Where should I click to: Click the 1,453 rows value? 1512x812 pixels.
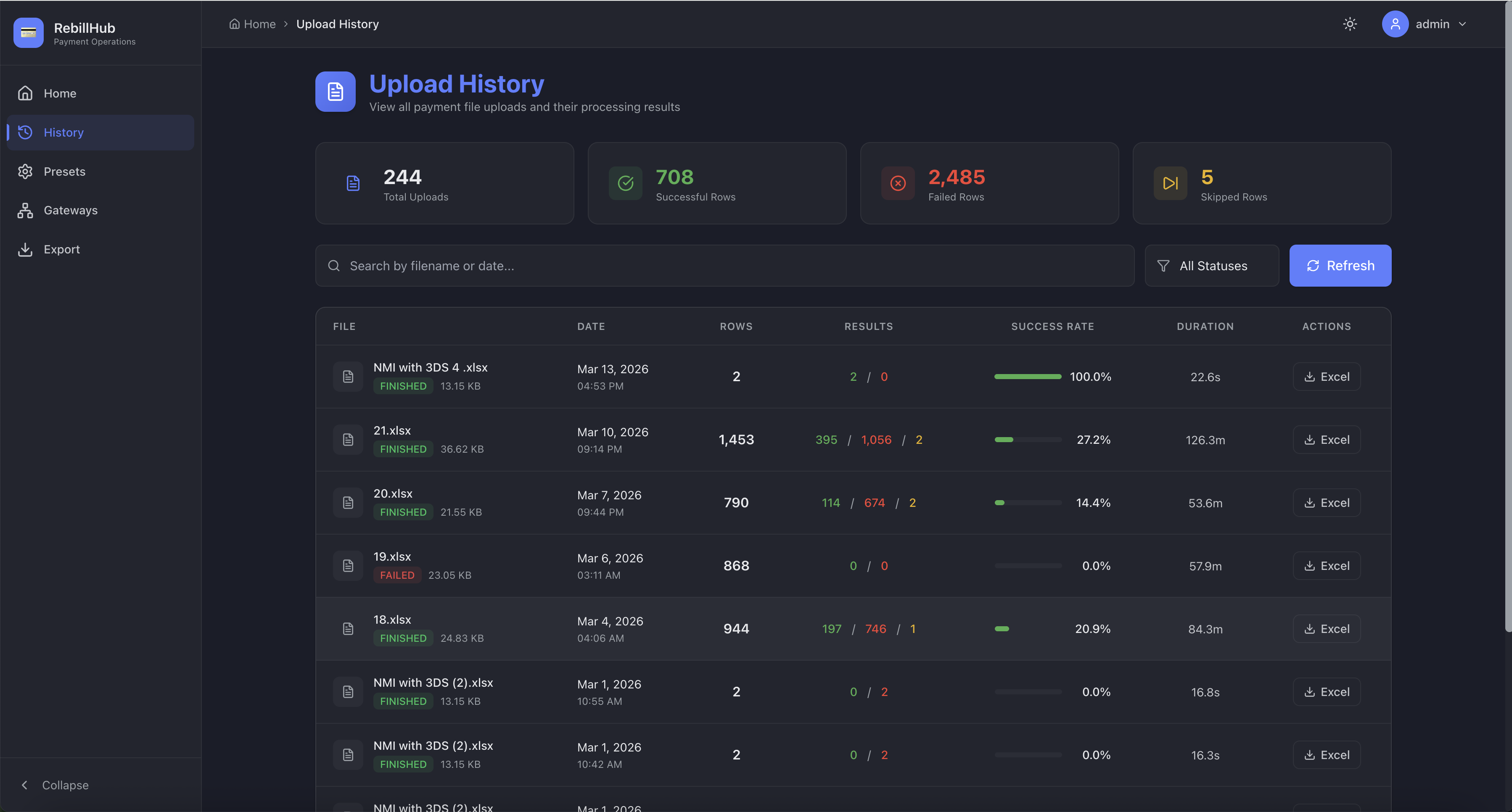736,440
